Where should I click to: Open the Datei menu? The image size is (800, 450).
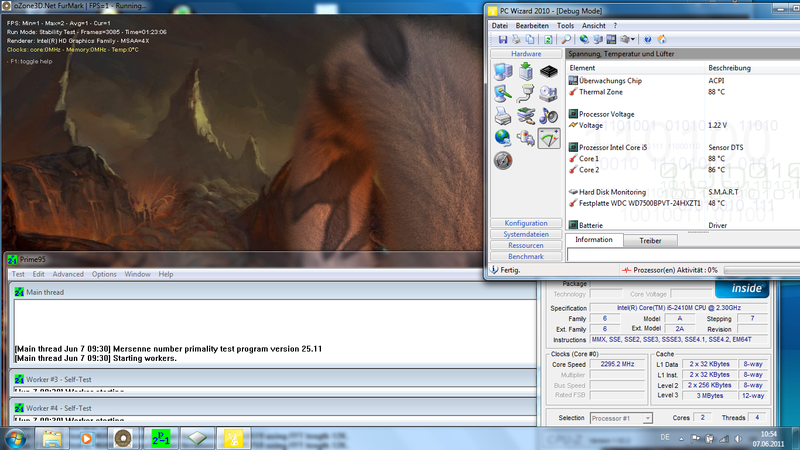click(499, 26)
